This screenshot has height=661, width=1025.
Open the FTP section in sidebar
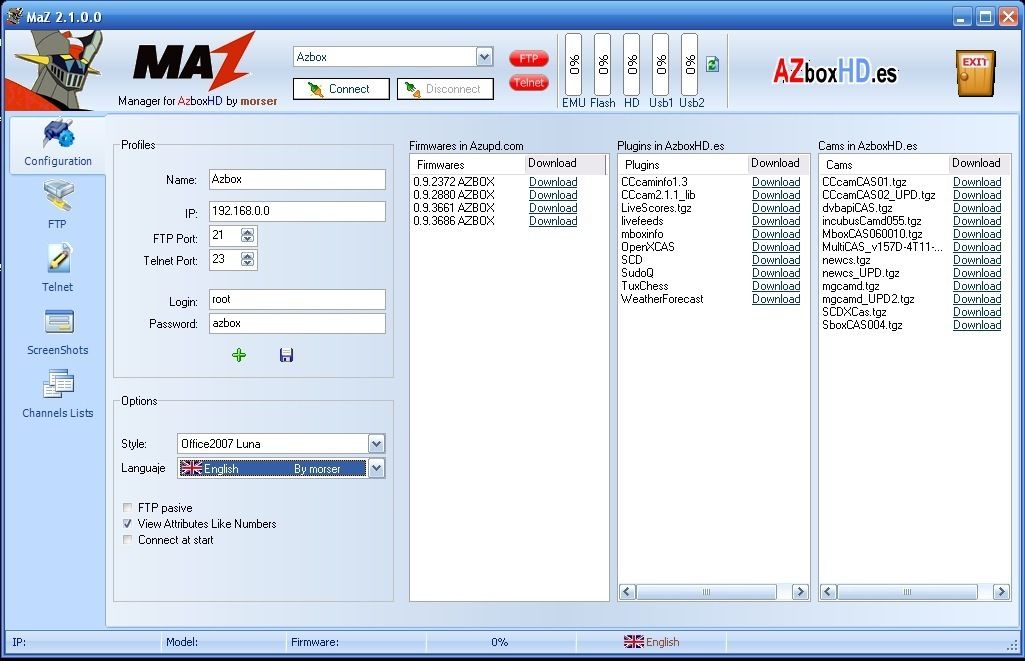point(58,204)
